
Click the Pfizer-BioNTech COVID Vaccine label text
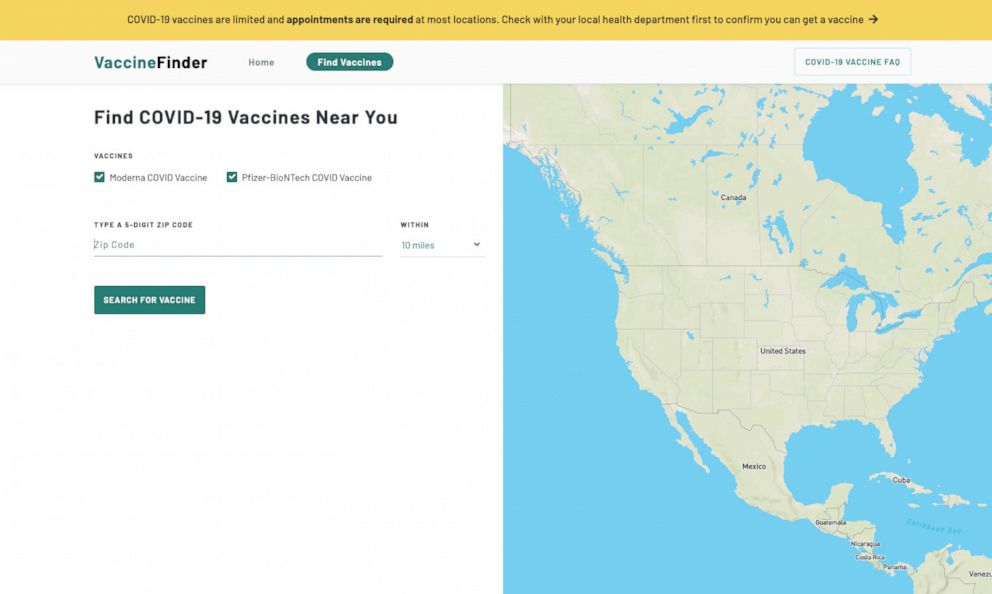307,178
